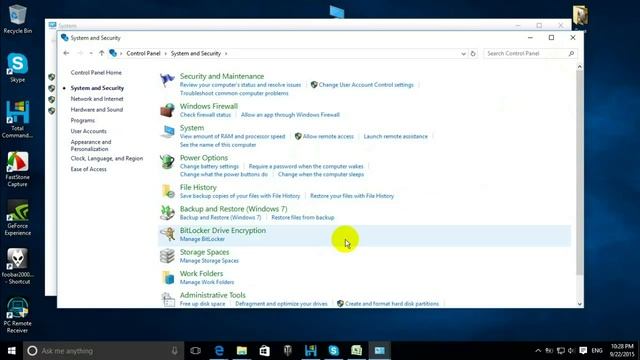The height and width of the screenshot is (360, 640).
Task: Open Recycle Bin on the desktop
Action: (17, 19)
